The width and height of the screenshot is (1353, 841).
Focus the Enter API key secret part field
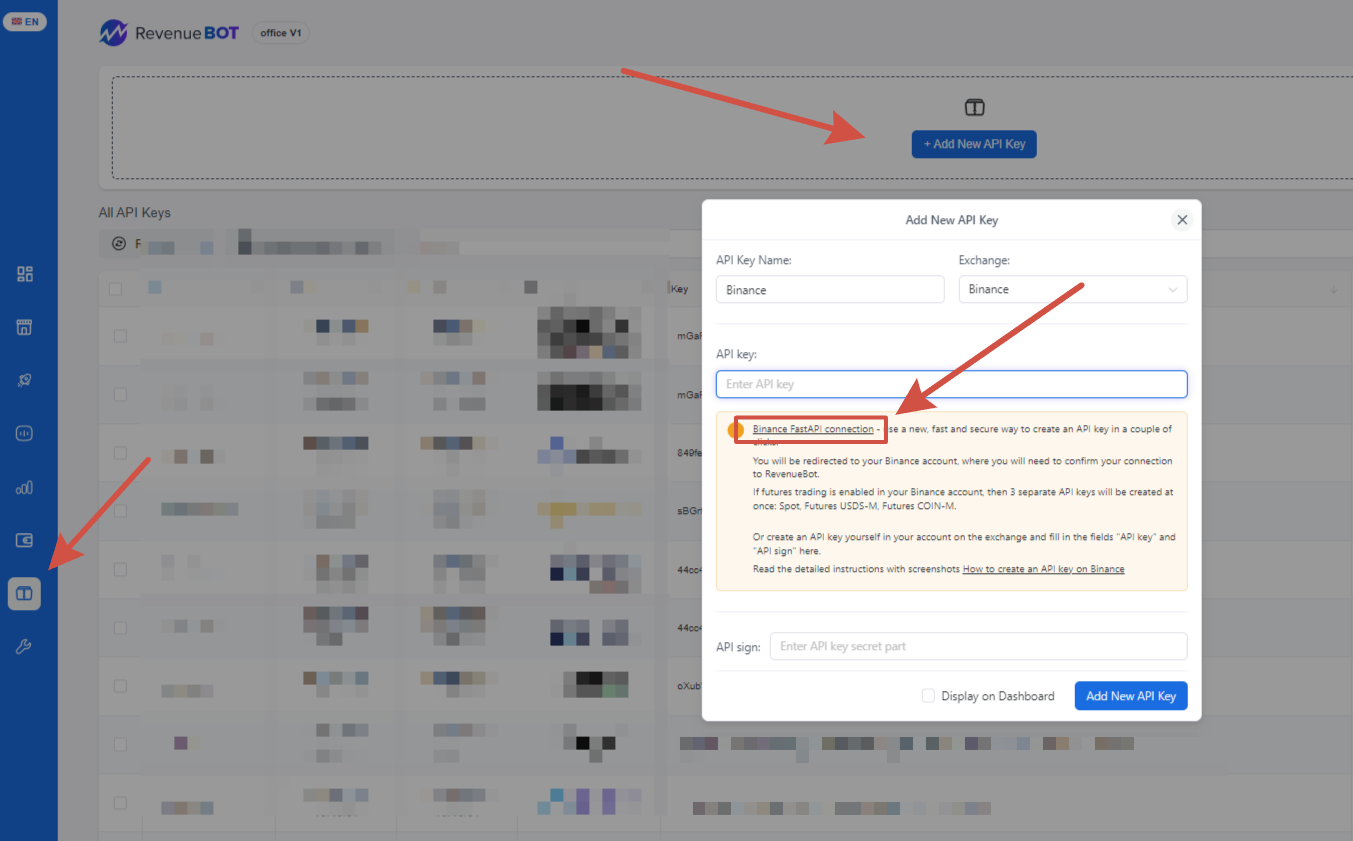[979, 646]
